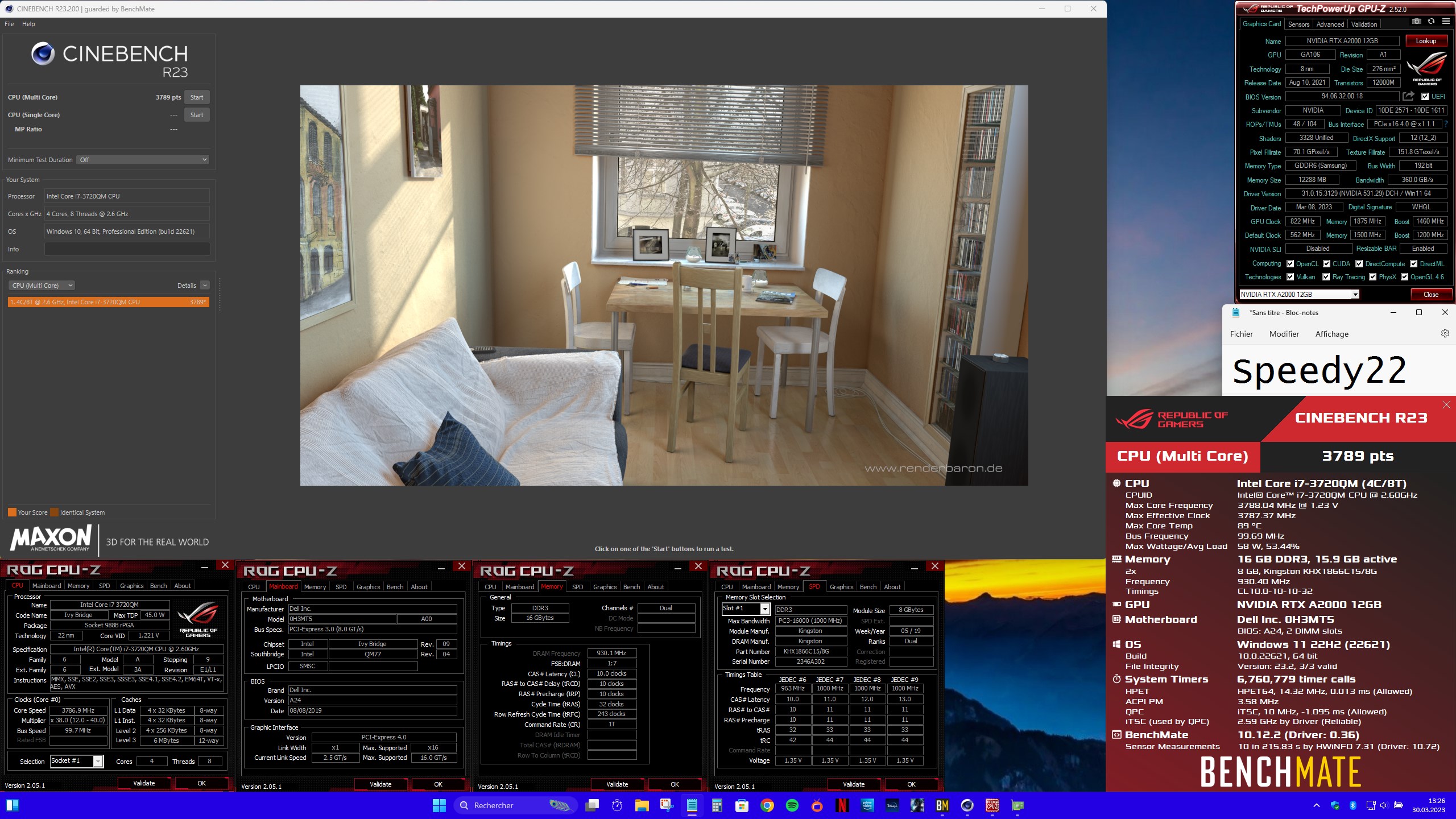
Task: Open the Fichier menu in Notepad
Action: [x=1241, y=334]
